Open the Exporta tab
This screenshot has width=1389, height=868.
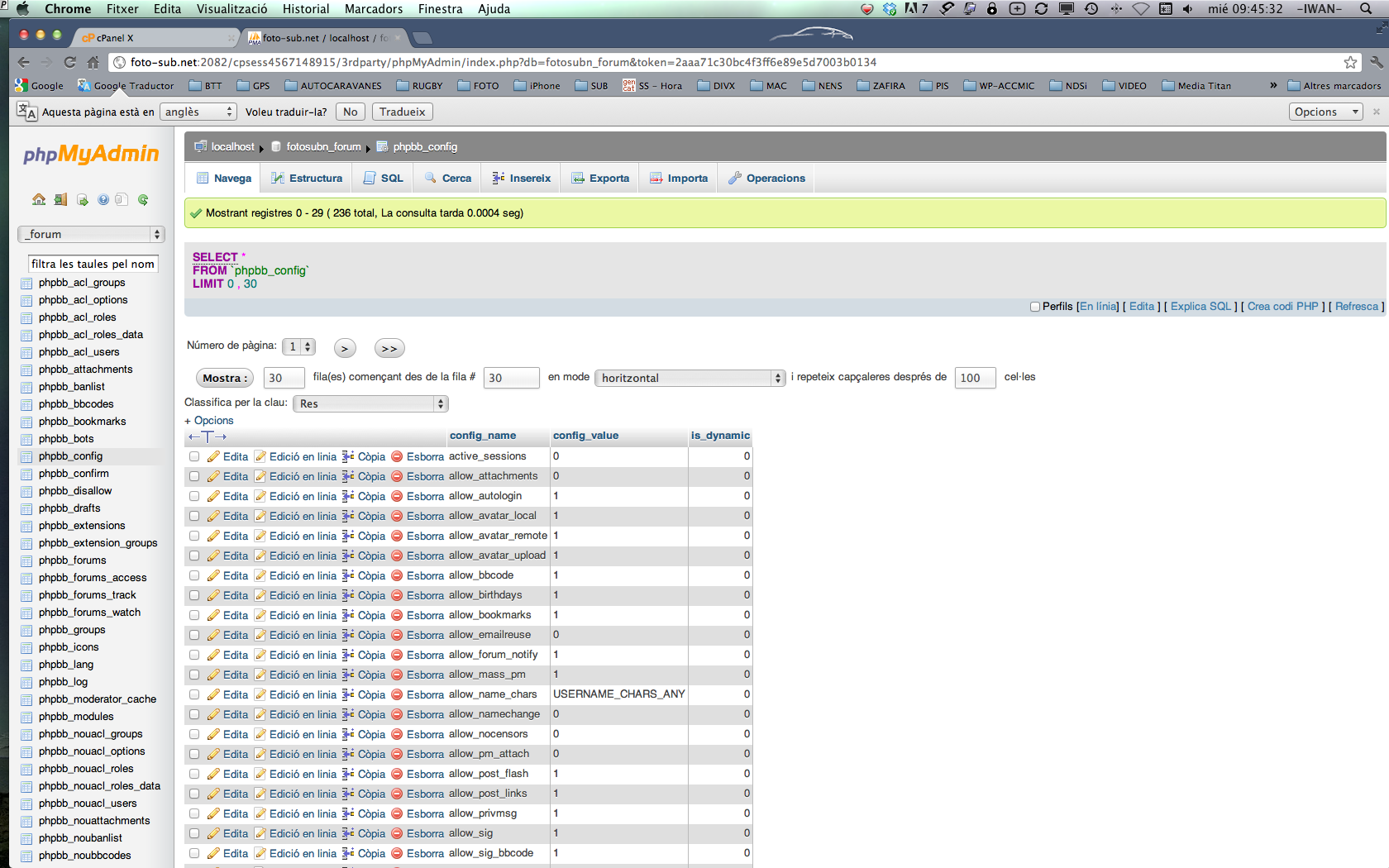pos(600,179)
